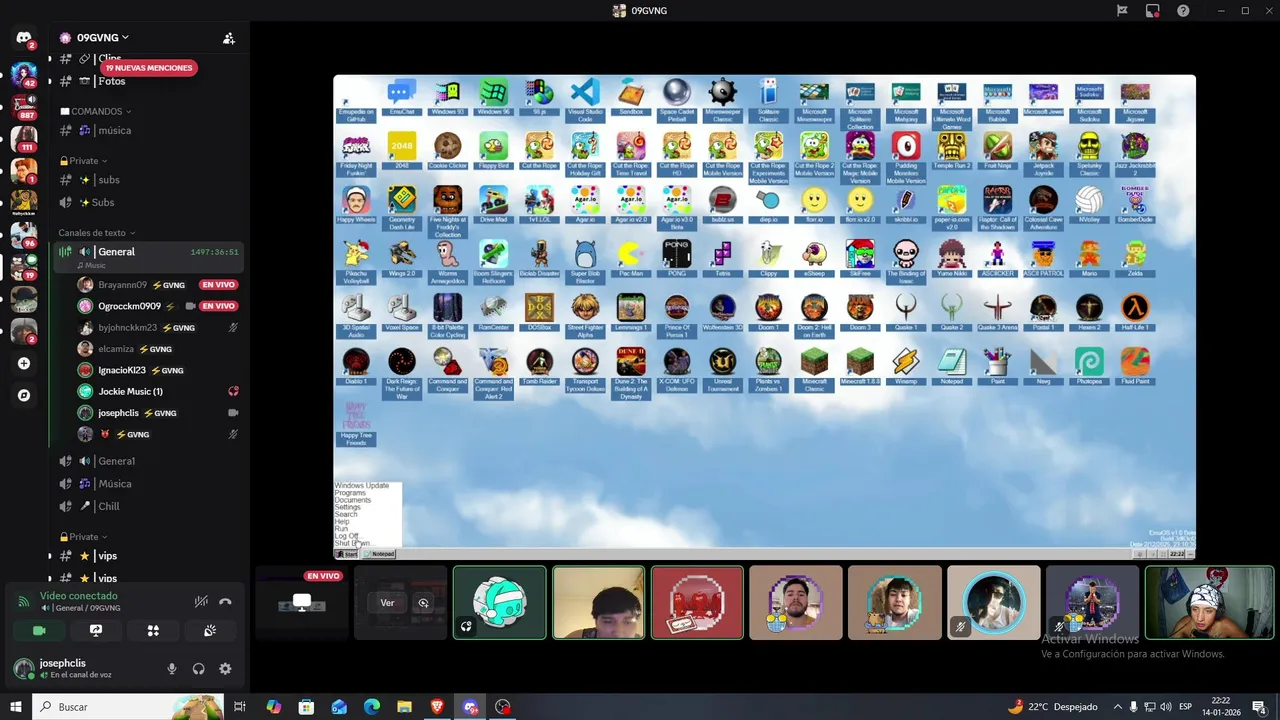1280x720 pixels.
Task: Click the 19 nuevas menciones pill
Action: 147,68
